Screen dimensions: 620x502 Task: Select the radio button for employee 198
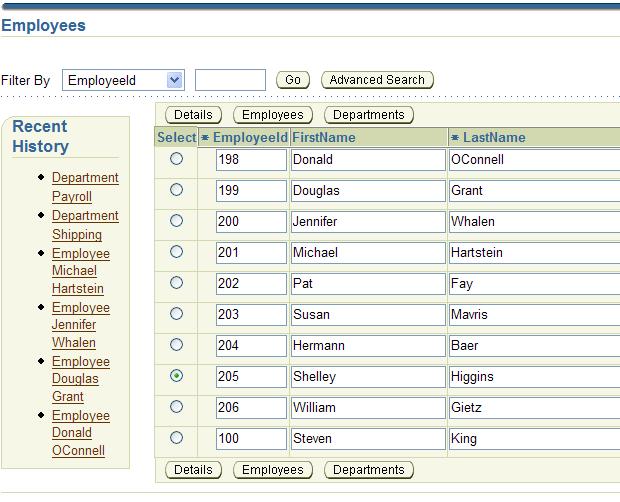click(177, 159)
